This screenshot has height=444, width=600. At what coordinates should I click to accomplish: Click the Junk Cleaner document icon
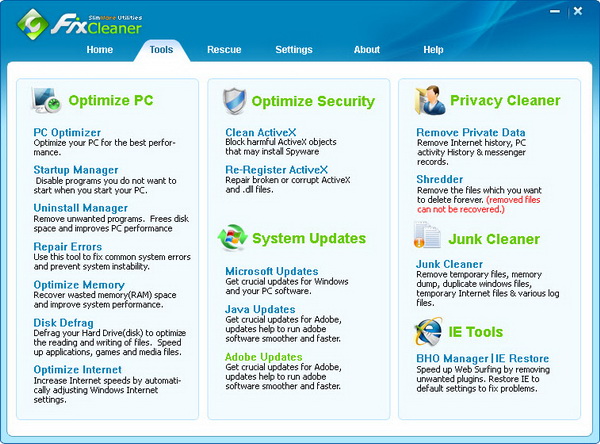tap(428, 238)
